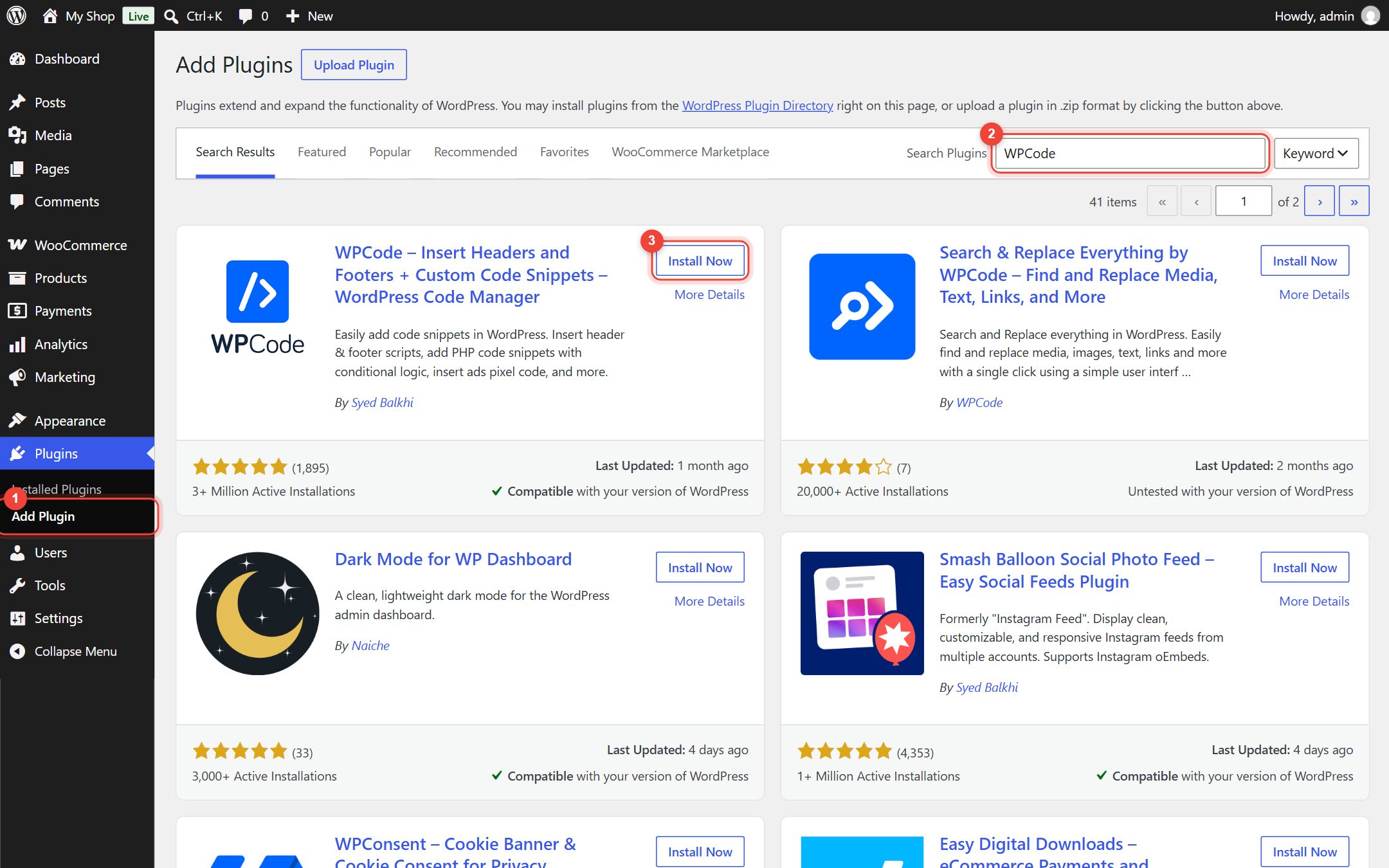Switch to the Recommended tab

[x=475, y=152]
